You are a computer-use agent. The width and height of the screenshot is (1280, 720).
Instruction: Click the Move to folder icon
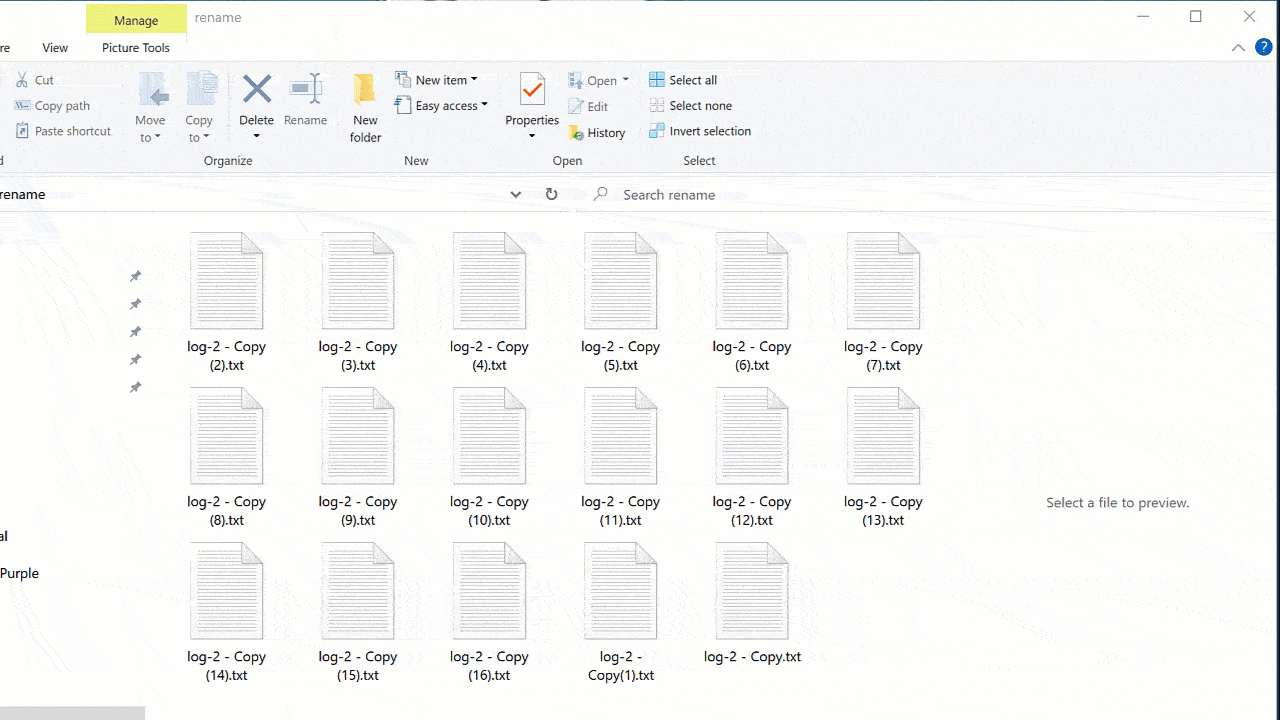pyautogui.click(x=153, y=90)
